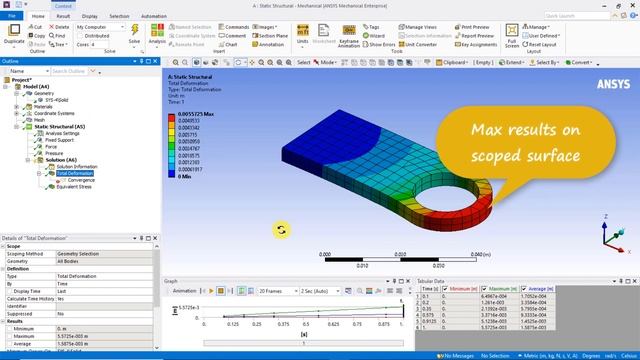Switch to the Result ribbon tab
The width and height of the screenshot is (640, 360).
[63, 16]
